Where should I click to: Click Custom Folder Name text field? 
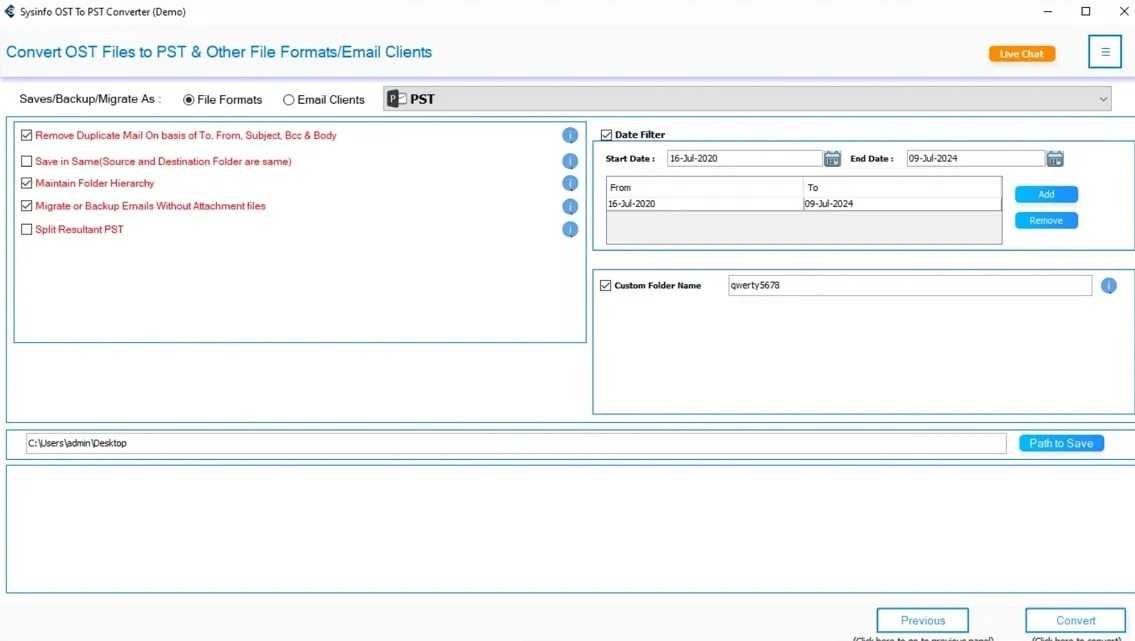(x=910, y=285)
